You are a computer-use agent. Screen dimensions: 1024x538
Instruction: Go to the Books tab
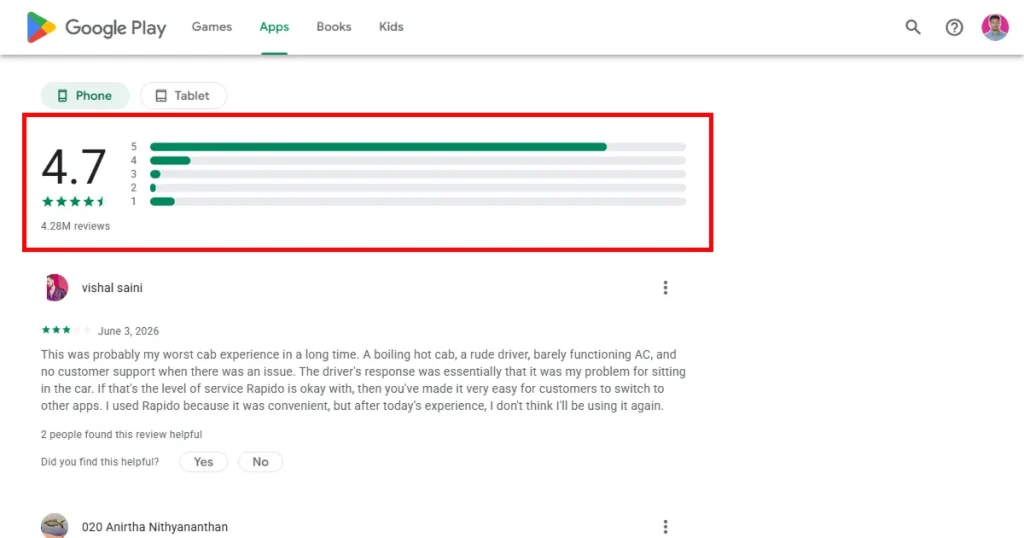click(334, 27)
